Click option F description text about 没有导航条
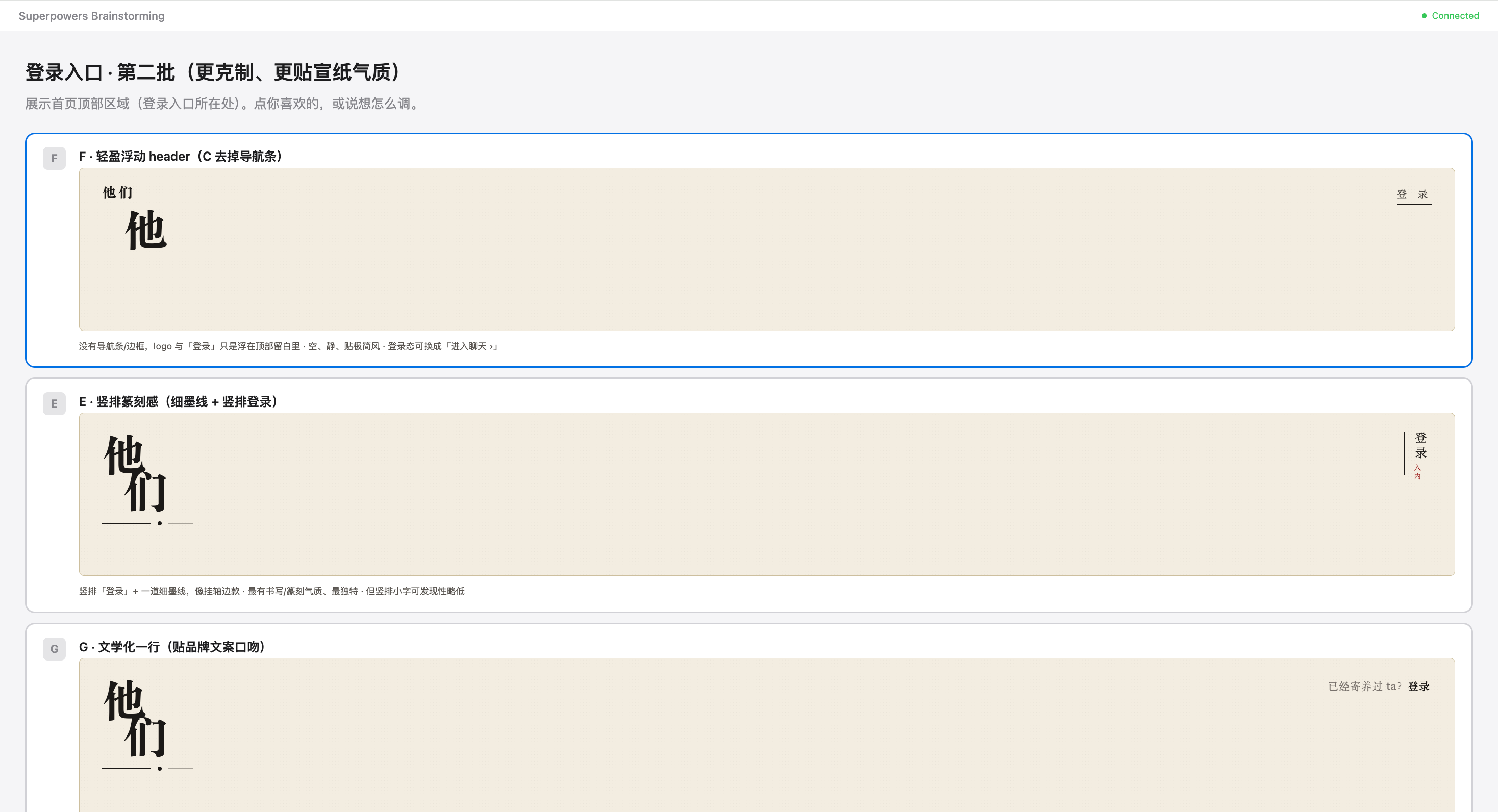Screen dimensions: 1498x812 click(x=288, y=346)
